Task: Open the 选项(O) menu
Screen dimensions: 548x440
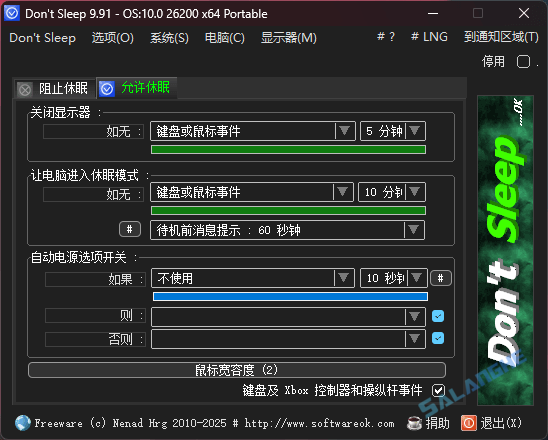Action: tap(113, 38)
